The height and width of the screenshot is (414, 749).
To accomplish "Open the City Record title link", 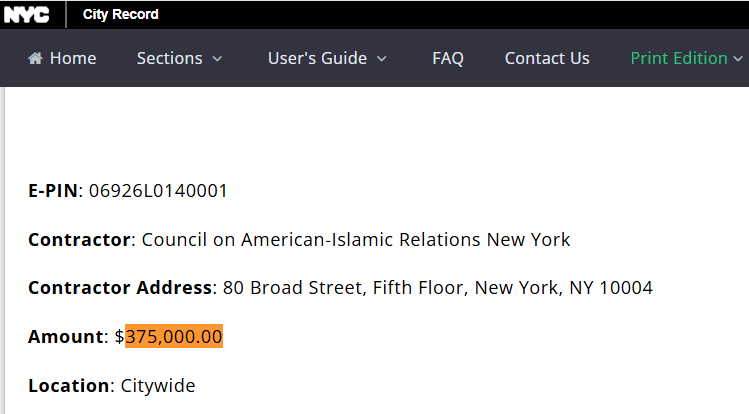I will (120, 14).
